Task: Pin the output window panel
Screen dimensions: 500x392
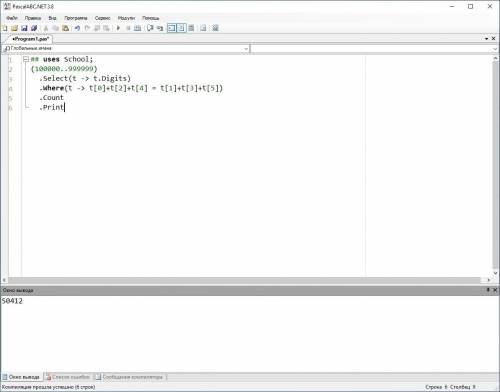Action: click(488, 290)
